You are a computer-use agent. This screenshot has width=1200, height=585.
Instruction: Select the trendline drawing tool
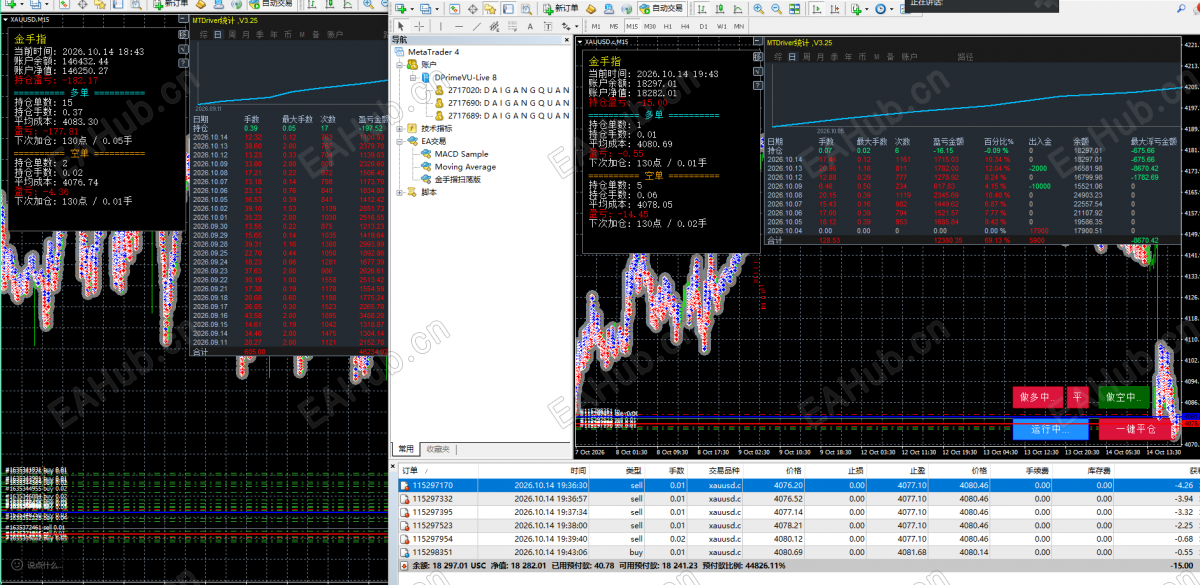477,27
